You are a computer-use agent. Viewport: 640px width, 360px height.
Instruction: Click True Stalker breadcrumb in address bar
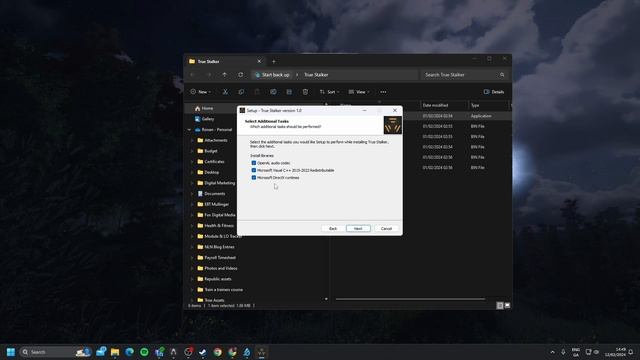click(316, 75)
